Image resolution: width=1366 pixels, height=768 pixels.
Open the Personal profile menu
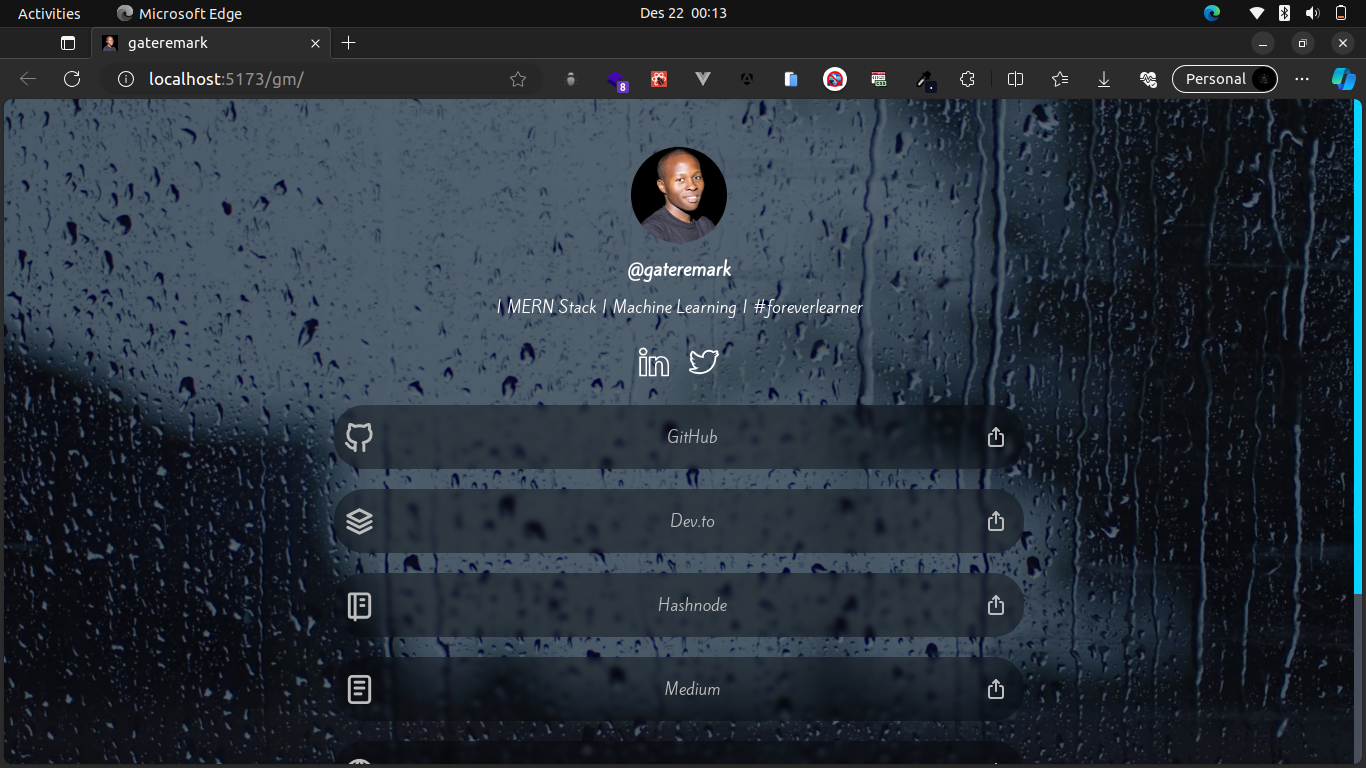(1225, 79)
